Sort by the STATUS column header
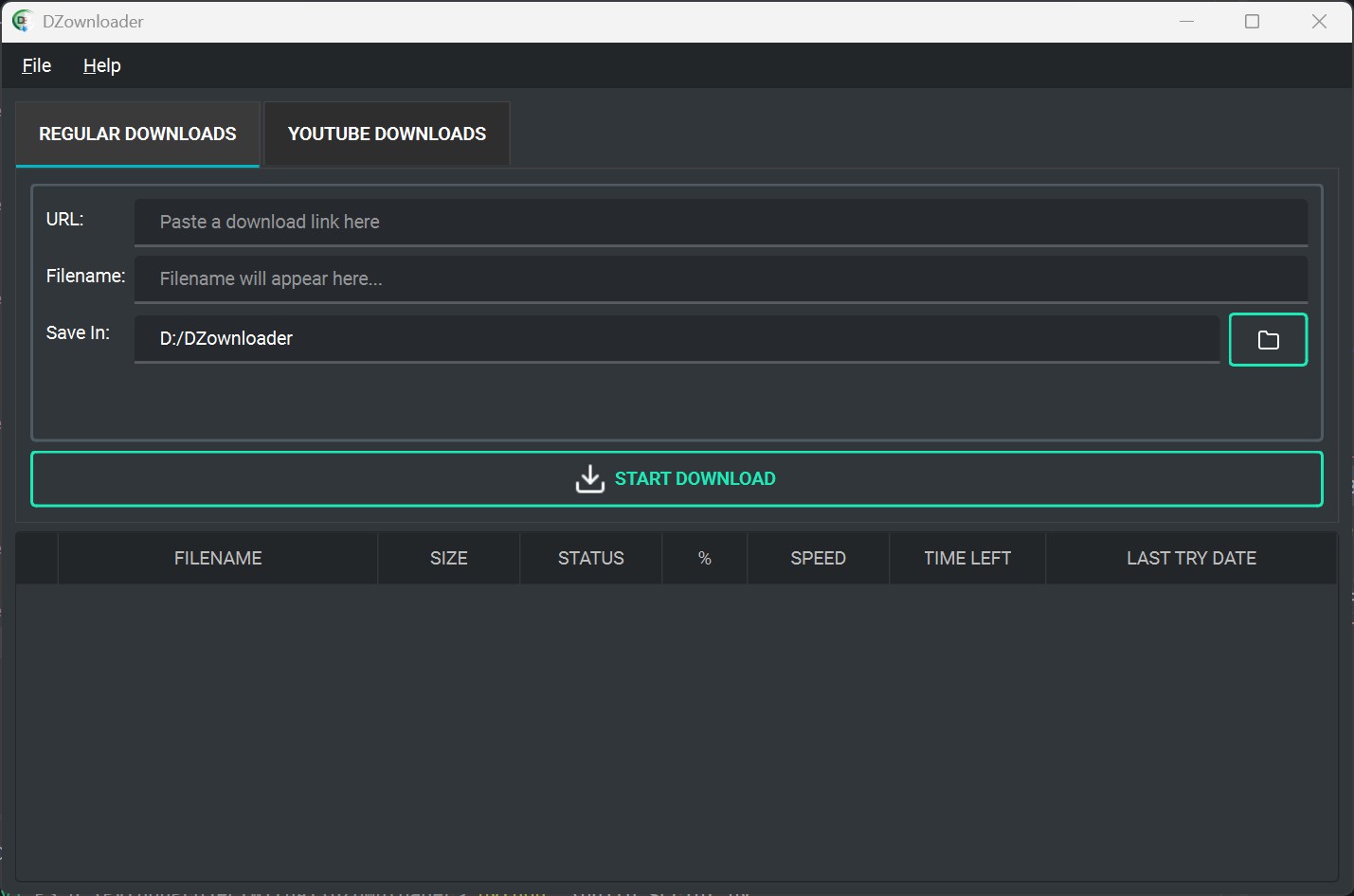The width and height of the screenshot is (1354, 896). pos(591,558)
